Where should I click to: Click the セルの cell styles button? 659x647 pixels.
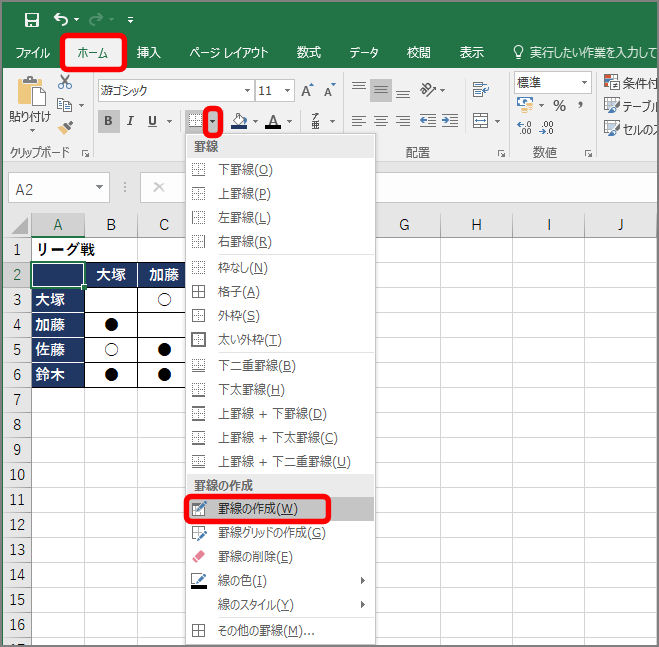(x=630, y=129)
